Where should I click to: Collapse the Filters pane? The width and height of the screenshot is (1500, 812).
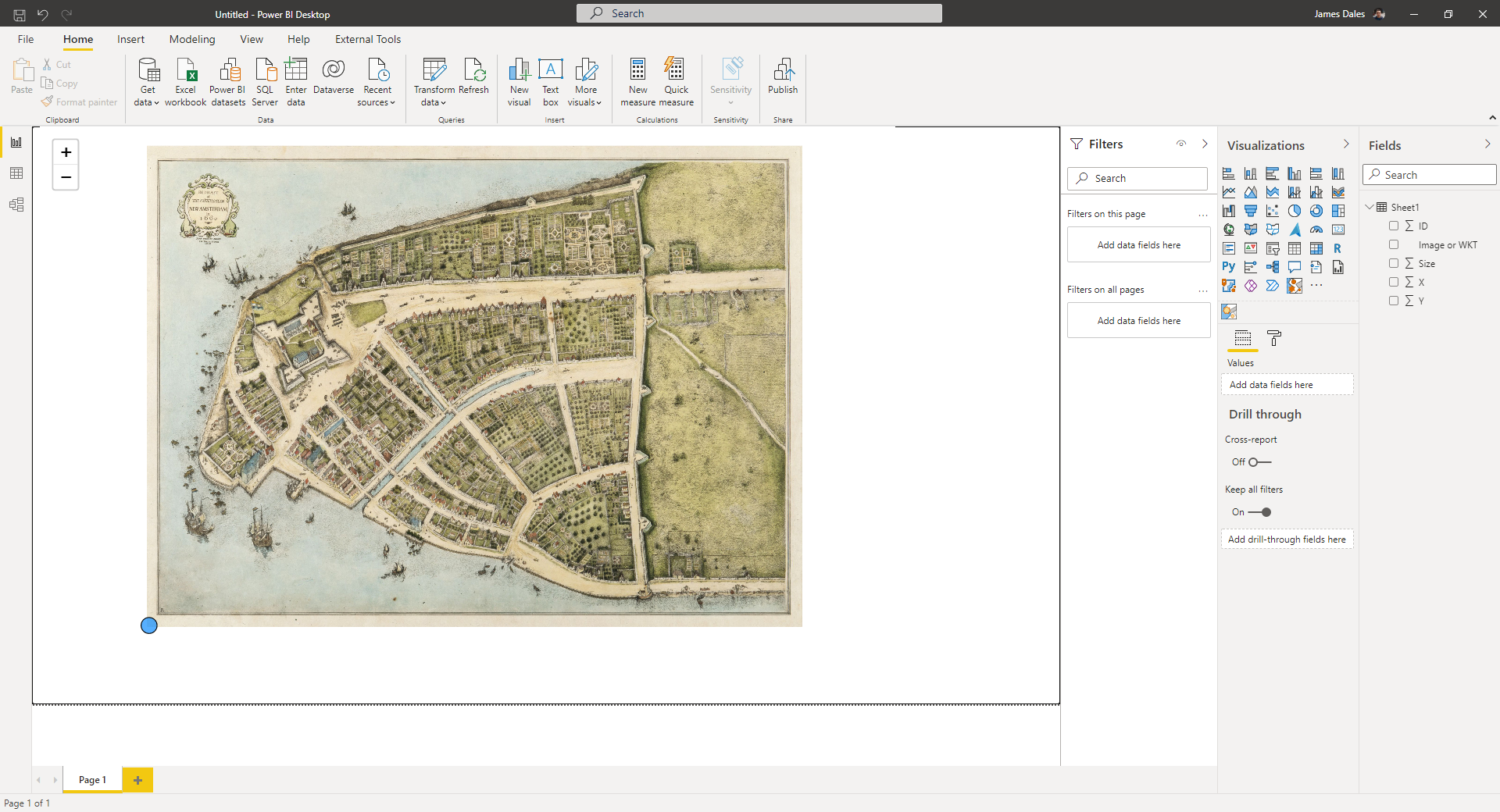(x=1205, y=144)
